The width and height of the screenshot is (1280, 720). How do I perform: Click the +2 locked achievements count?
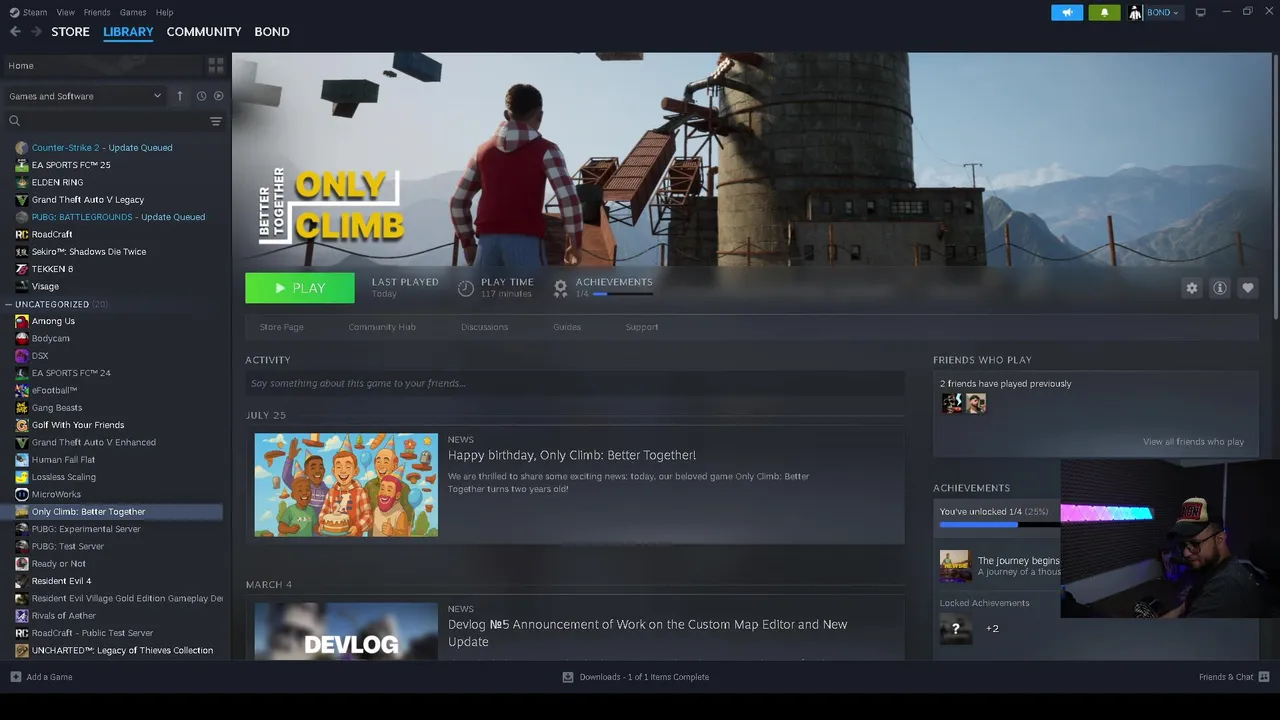tap(992, 629)
